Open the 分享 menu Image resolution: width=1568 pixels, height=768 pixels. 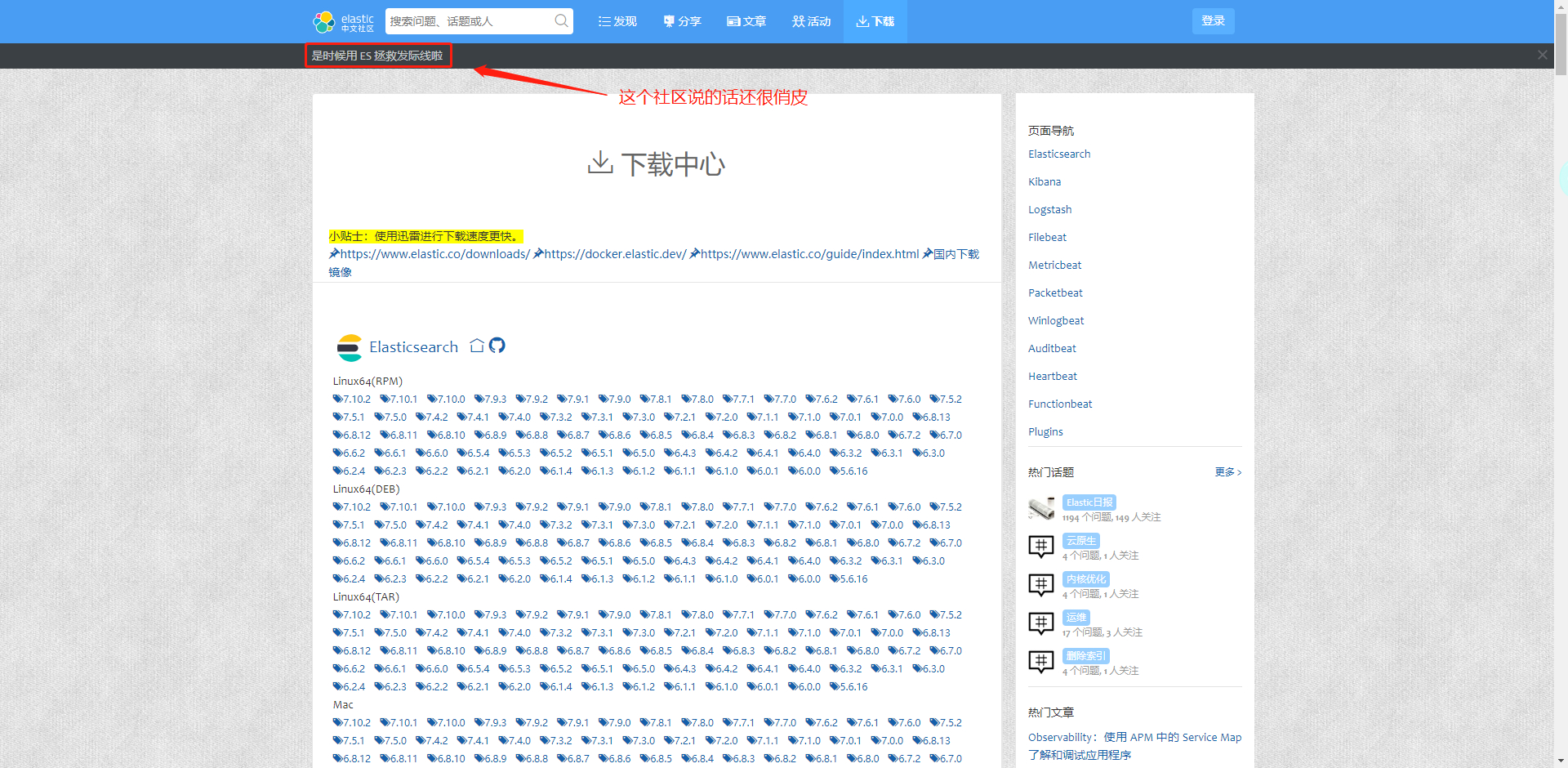682,21
